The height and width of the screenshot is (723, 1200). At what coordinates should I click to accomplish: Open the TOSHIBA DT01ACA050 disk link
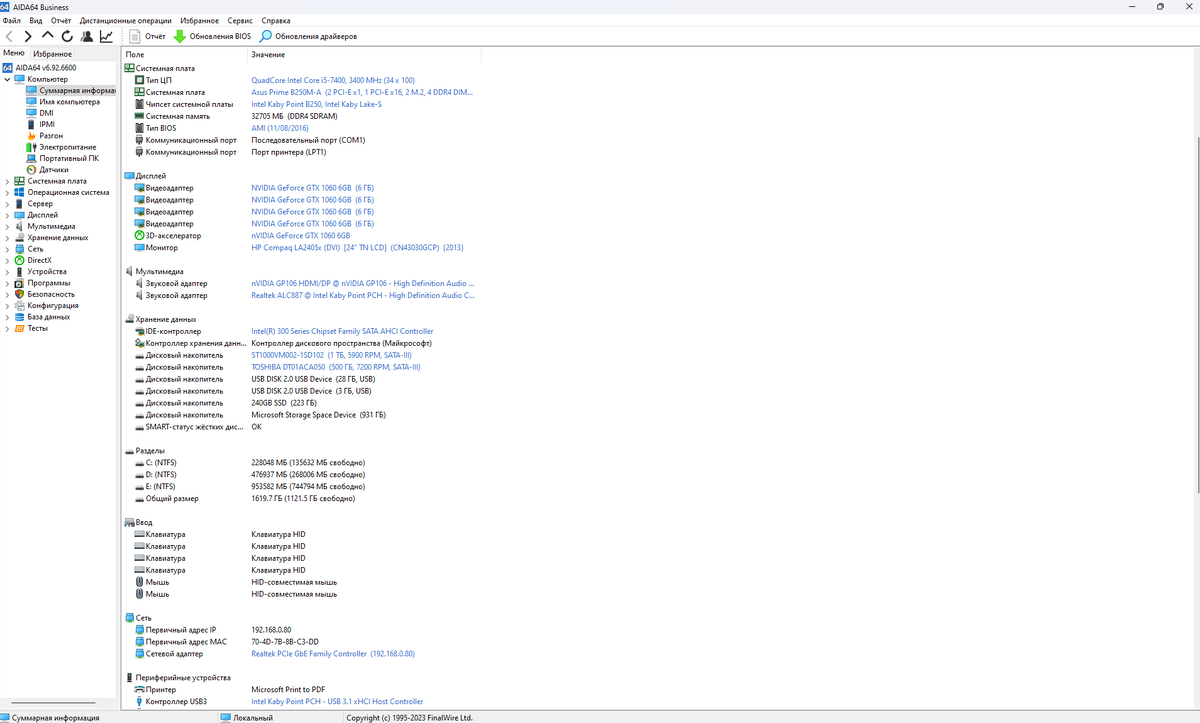(336, 367)
